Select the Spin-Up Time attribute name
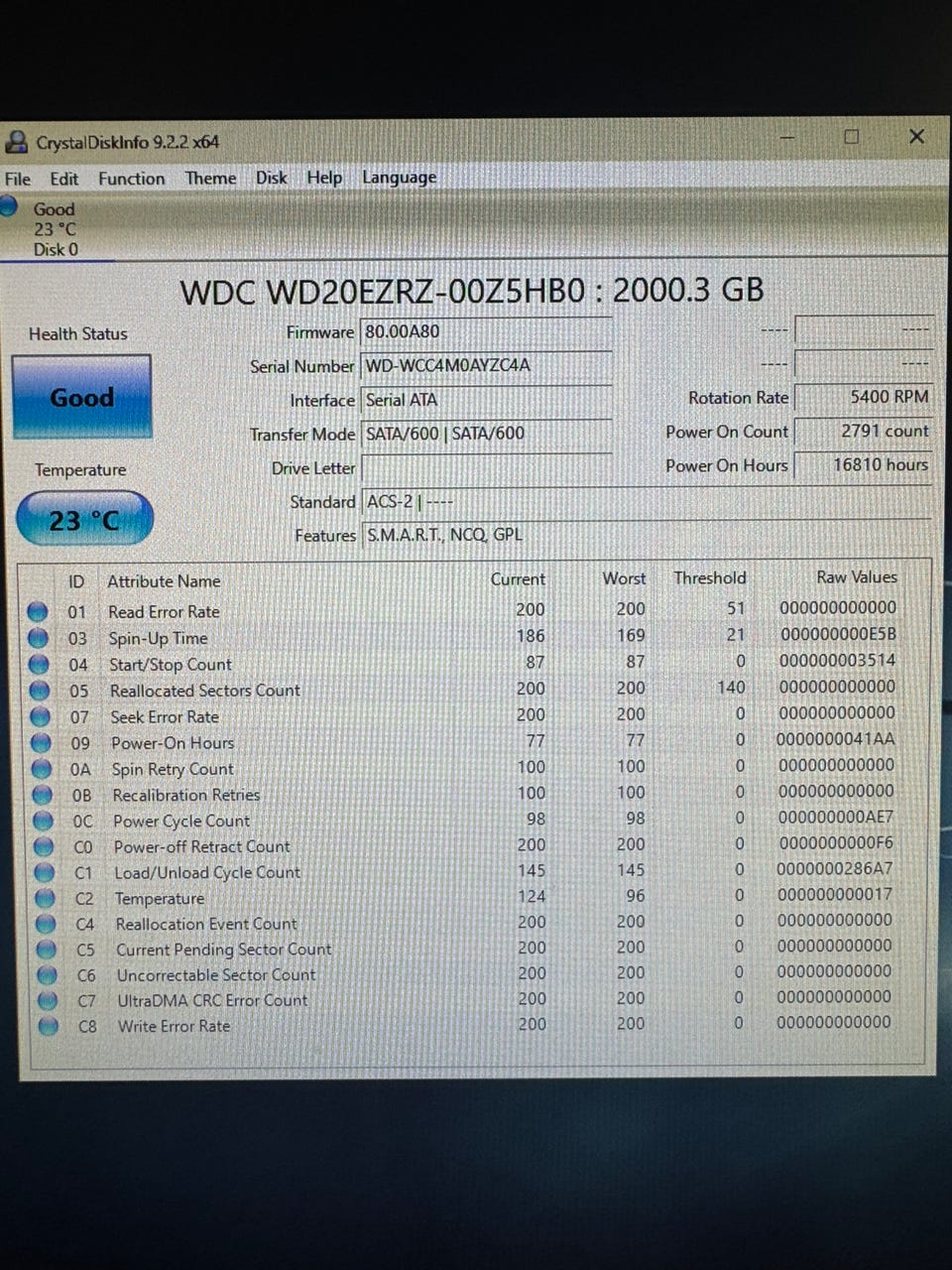The image size is (952, 1270). [x=158, y=639]
